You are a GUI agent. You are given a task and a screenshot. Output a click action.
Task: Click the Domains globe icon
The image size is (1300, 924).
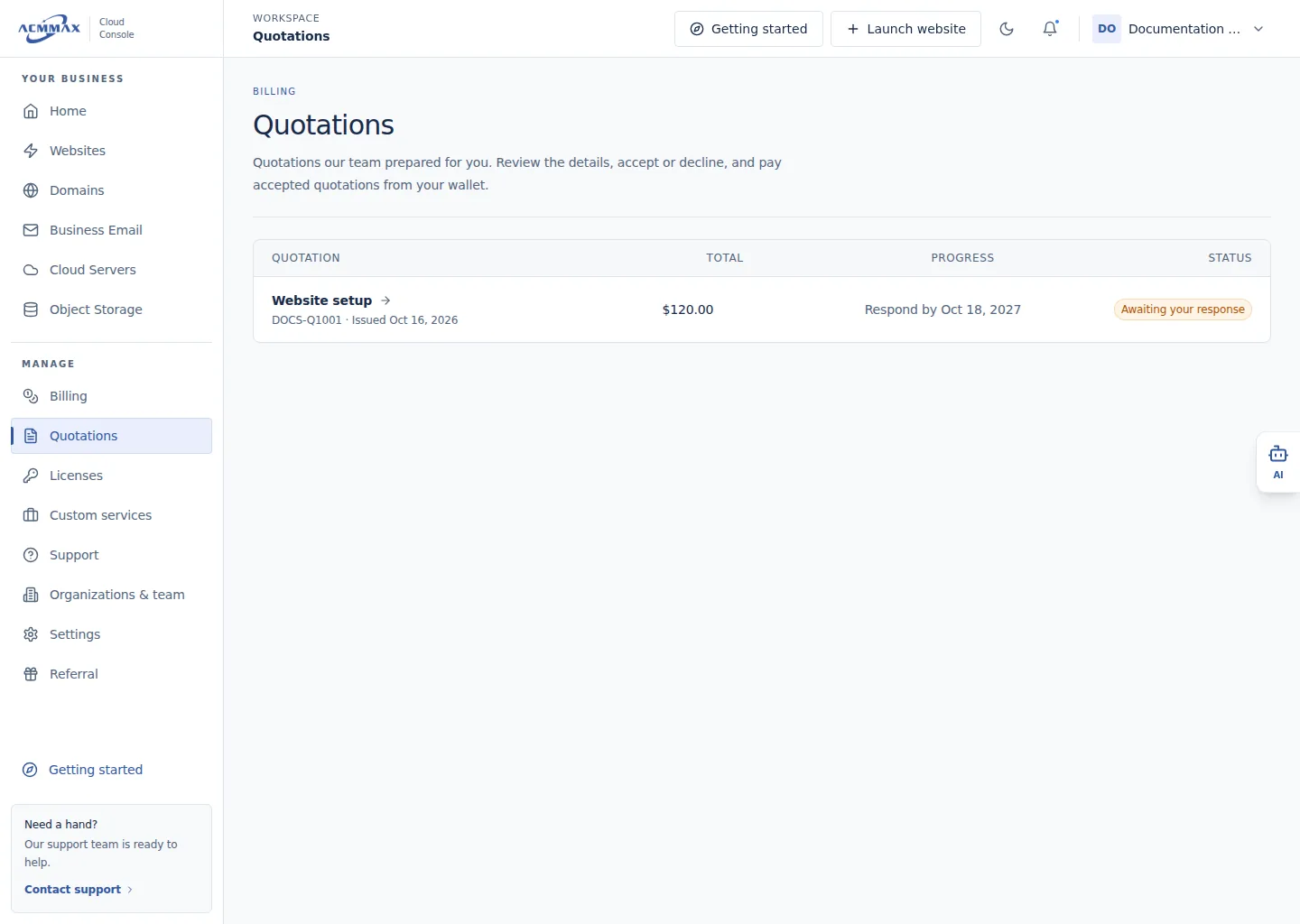click(x=31, y=190)
